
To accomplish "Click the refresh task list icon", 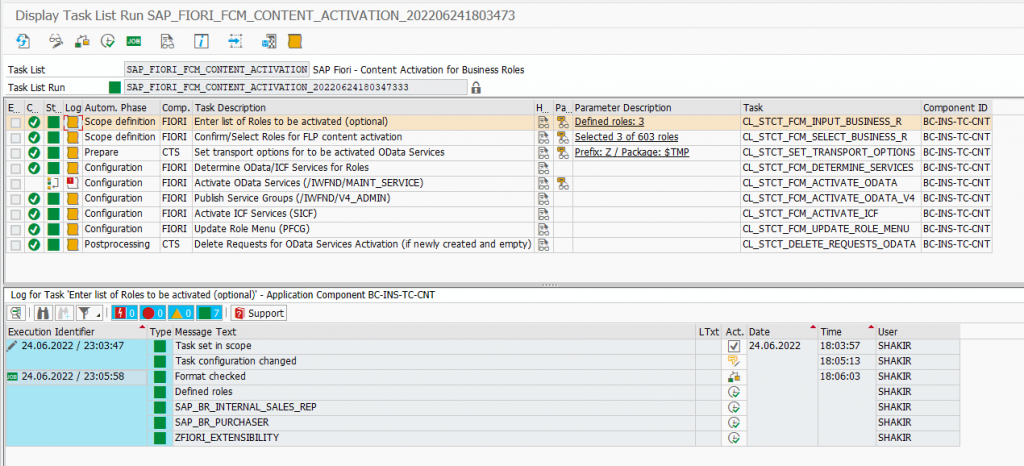I will click(x=23, y=41).
